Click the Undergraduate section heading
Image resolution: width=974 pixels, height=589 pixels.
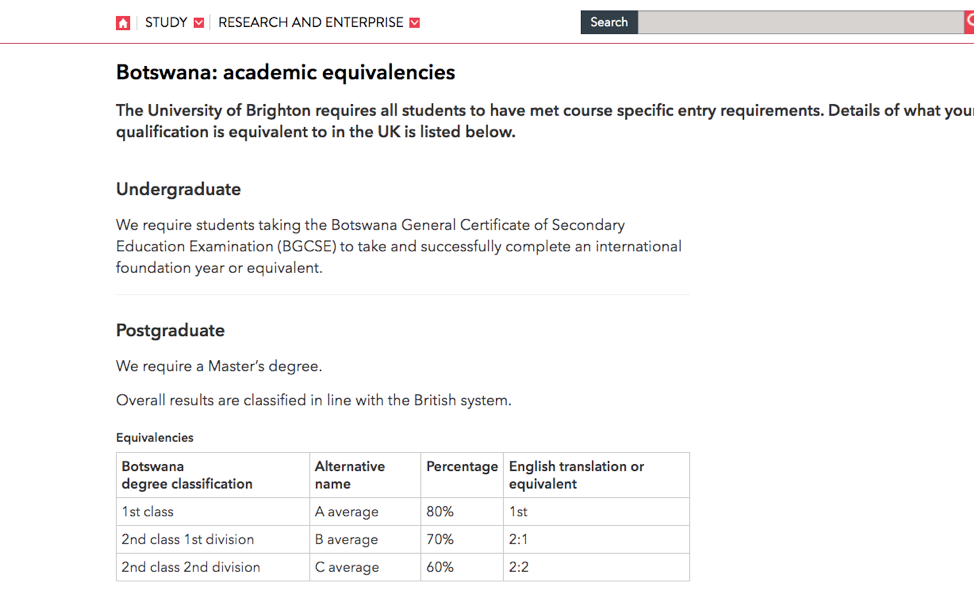(178, 189)
